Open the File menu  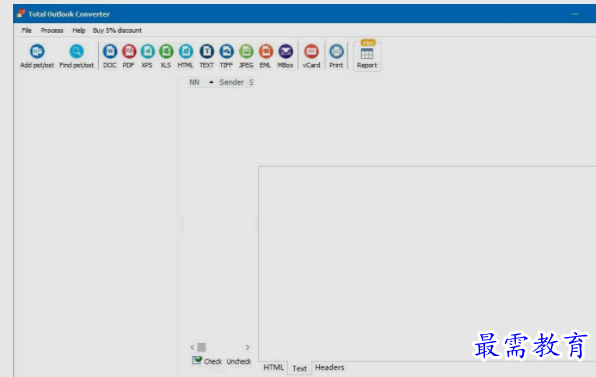point(27,30)
